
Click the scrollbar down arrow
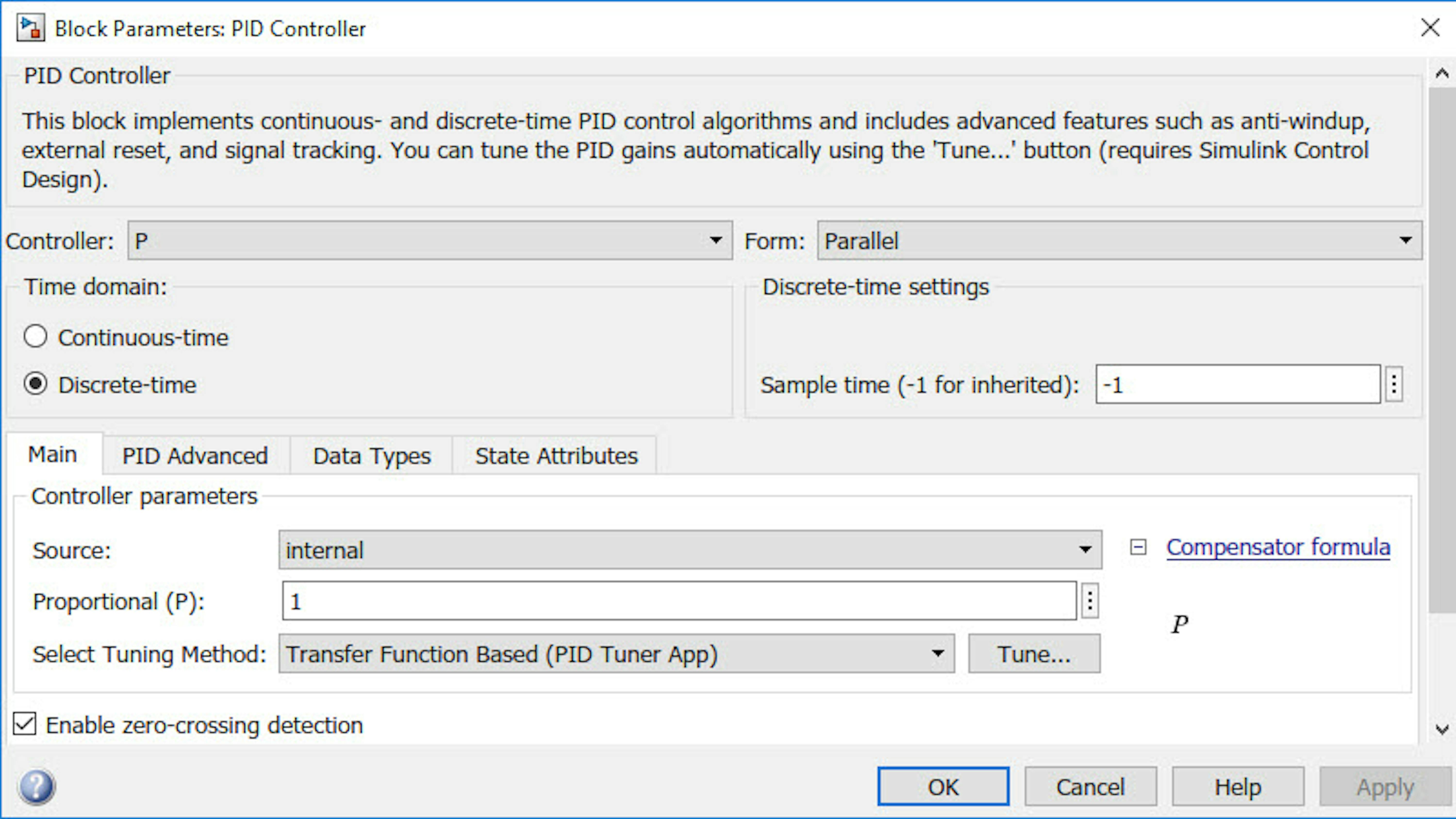pos(1442,729)
